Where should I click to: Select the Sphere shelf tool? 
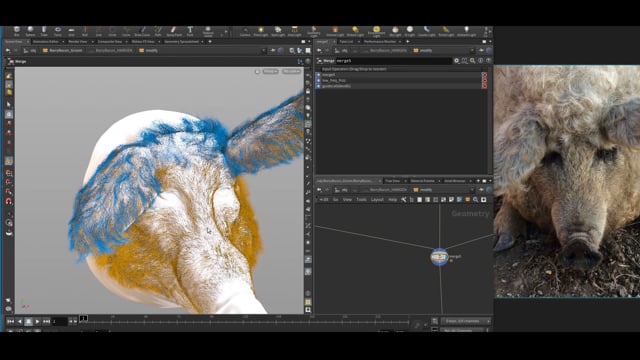(31, 31)
